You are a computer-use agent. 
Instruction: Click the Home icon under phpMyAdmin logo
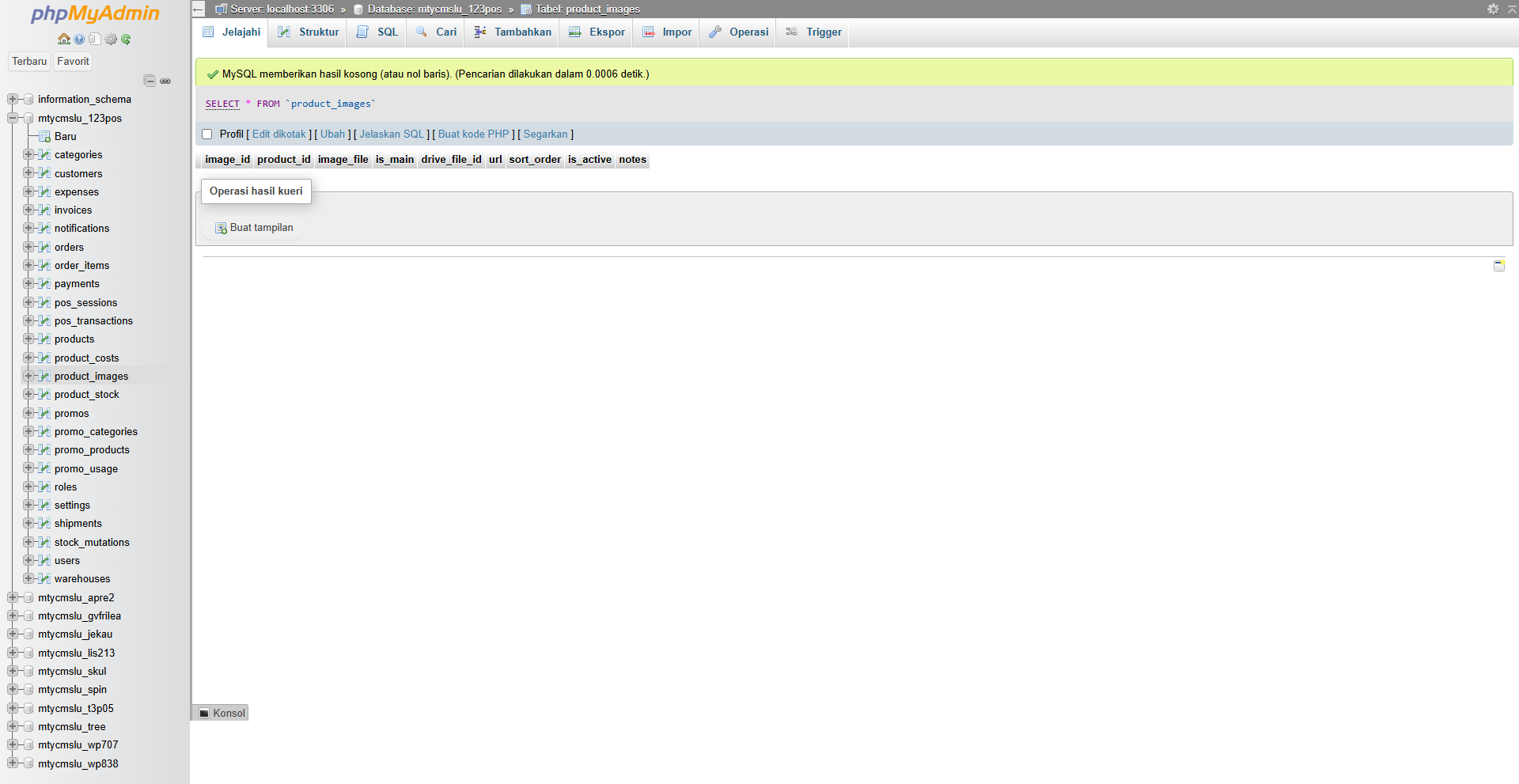pos(63,39)
